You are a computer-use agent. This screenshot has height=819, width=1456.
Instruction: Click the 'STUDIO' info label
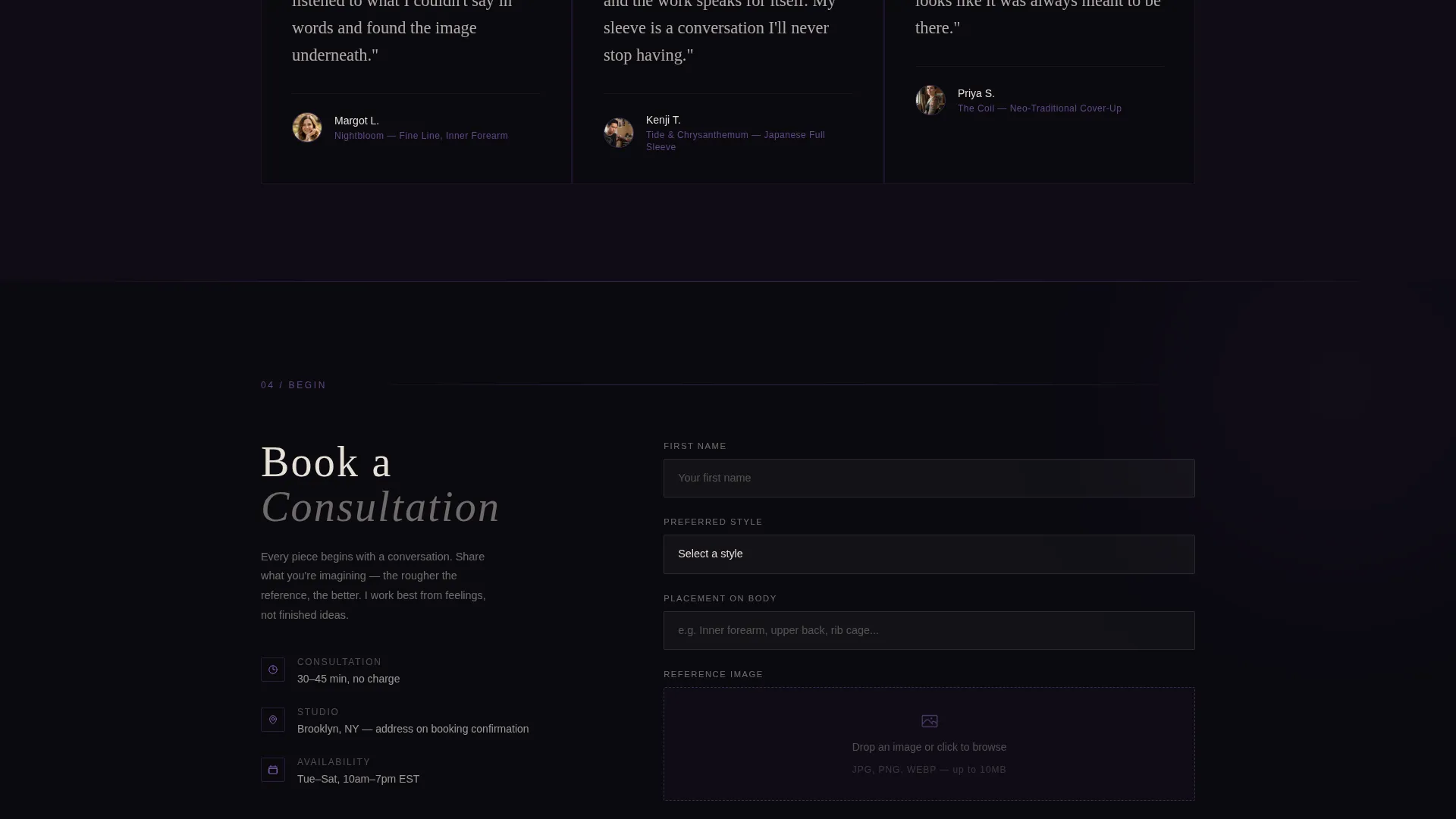click(x=318, y=712)
